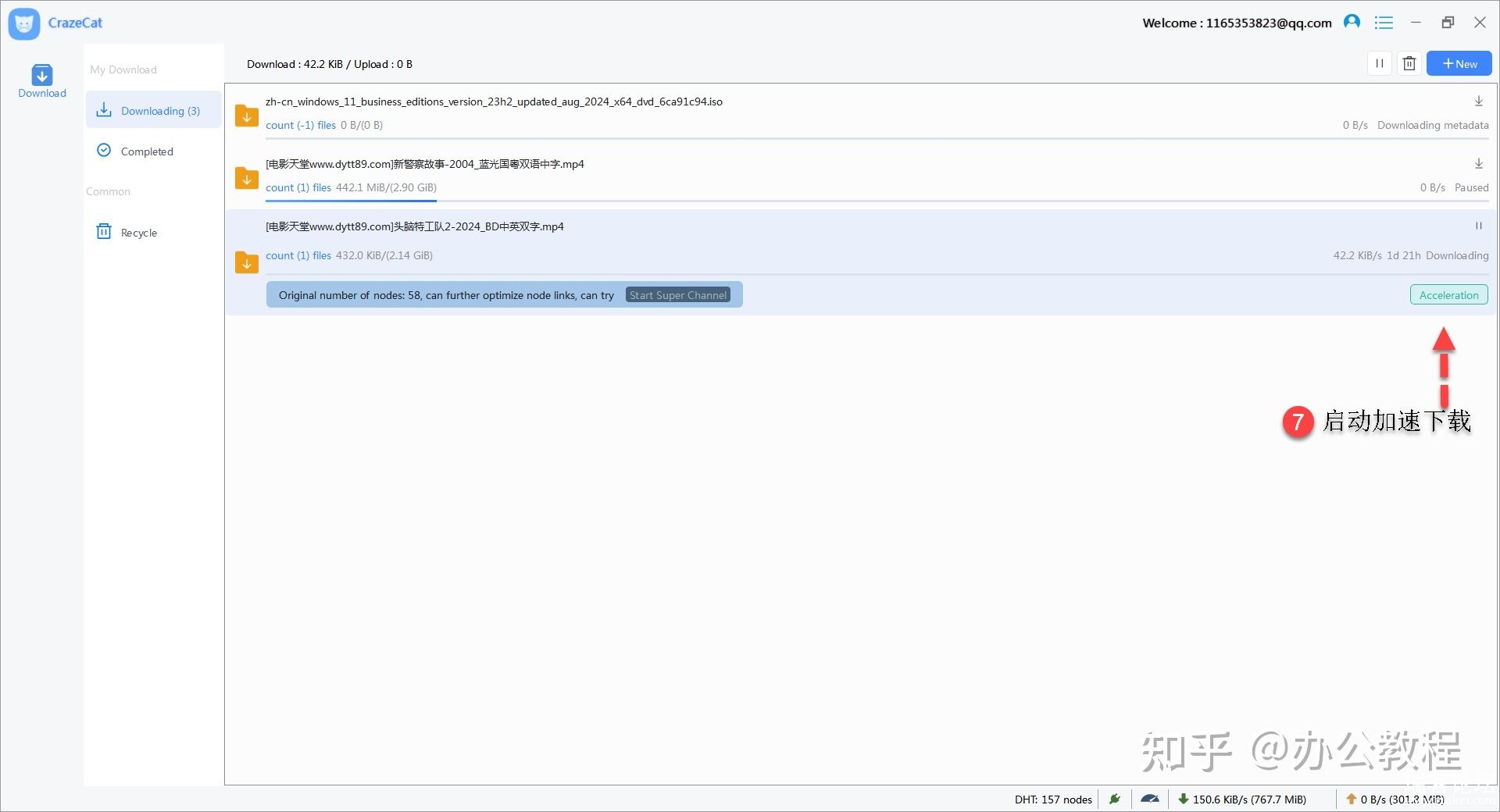This screenshot has width=1500, height=812.
Task: Click the user account avatar icon
Action: pyautogui.click(x=1352, y=23)
